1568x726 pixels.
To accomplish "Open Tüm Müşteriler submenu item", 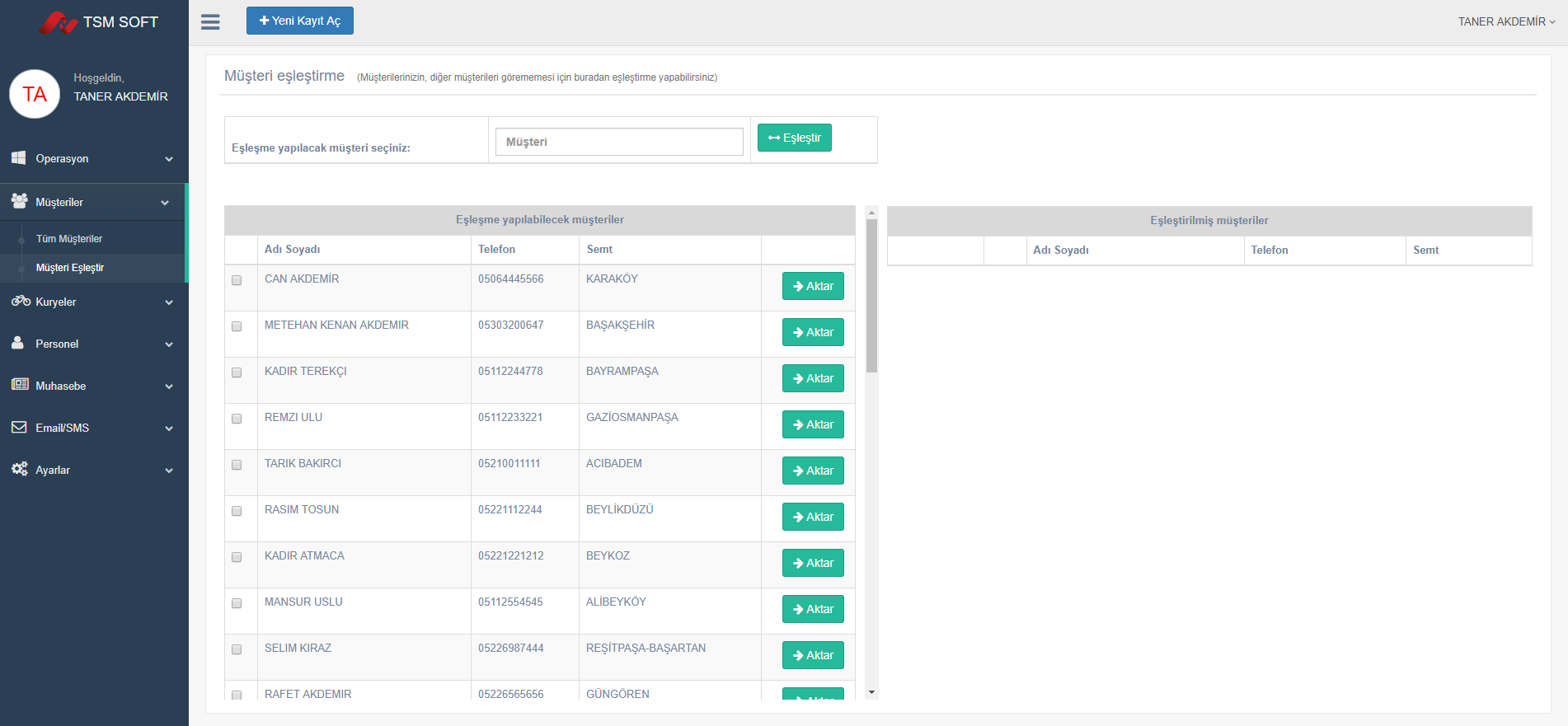I will 69,239.
